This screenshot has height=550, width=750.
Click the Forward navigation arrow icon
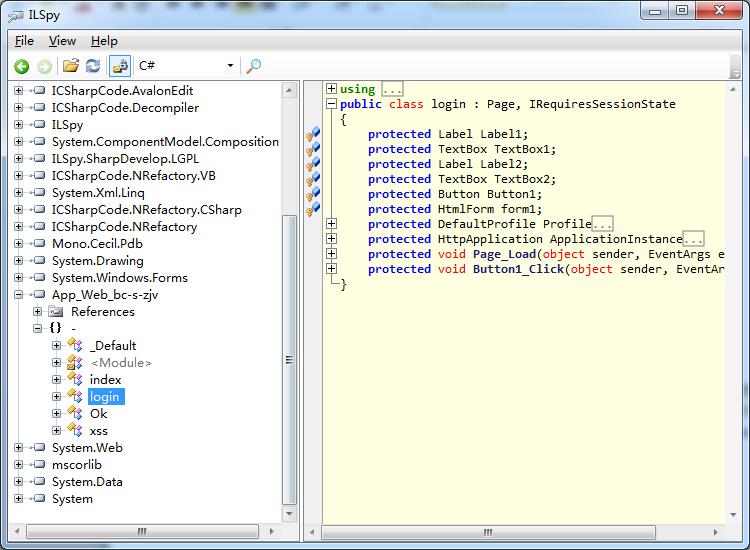tap(45, 66)
